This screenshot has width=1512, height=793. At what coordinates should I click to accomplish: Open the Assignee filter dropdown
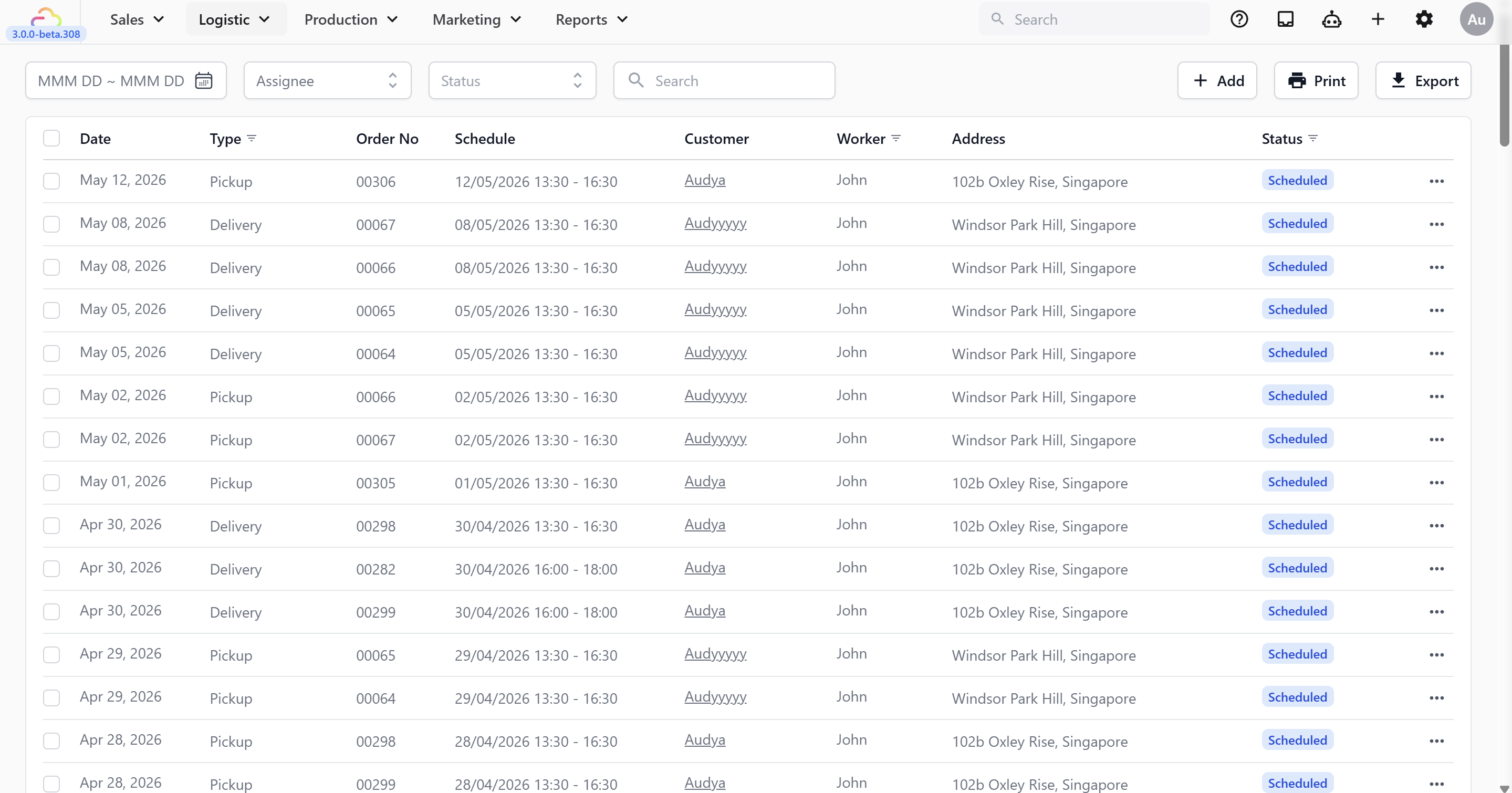coord(328,80)
